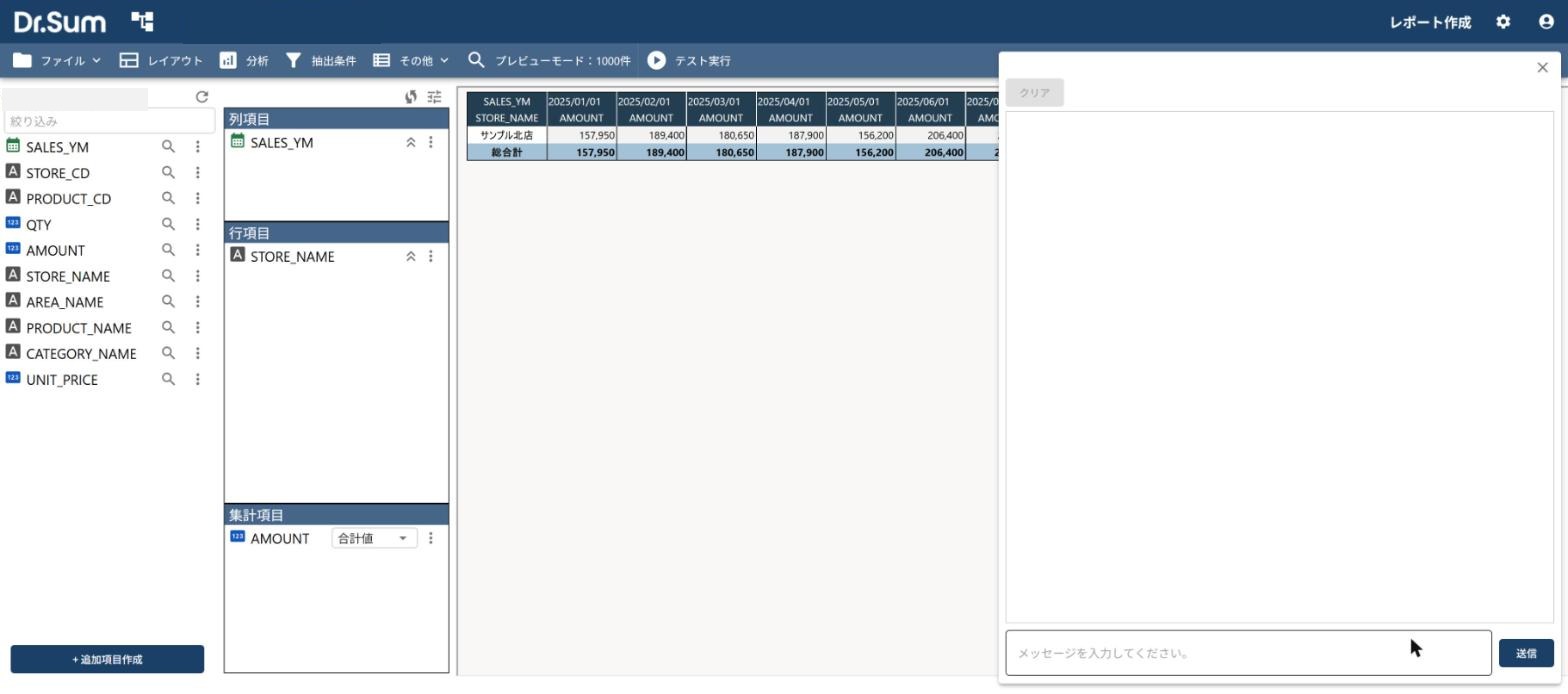Select the PRODUCT_NAME field in the list

click(78, 328)
